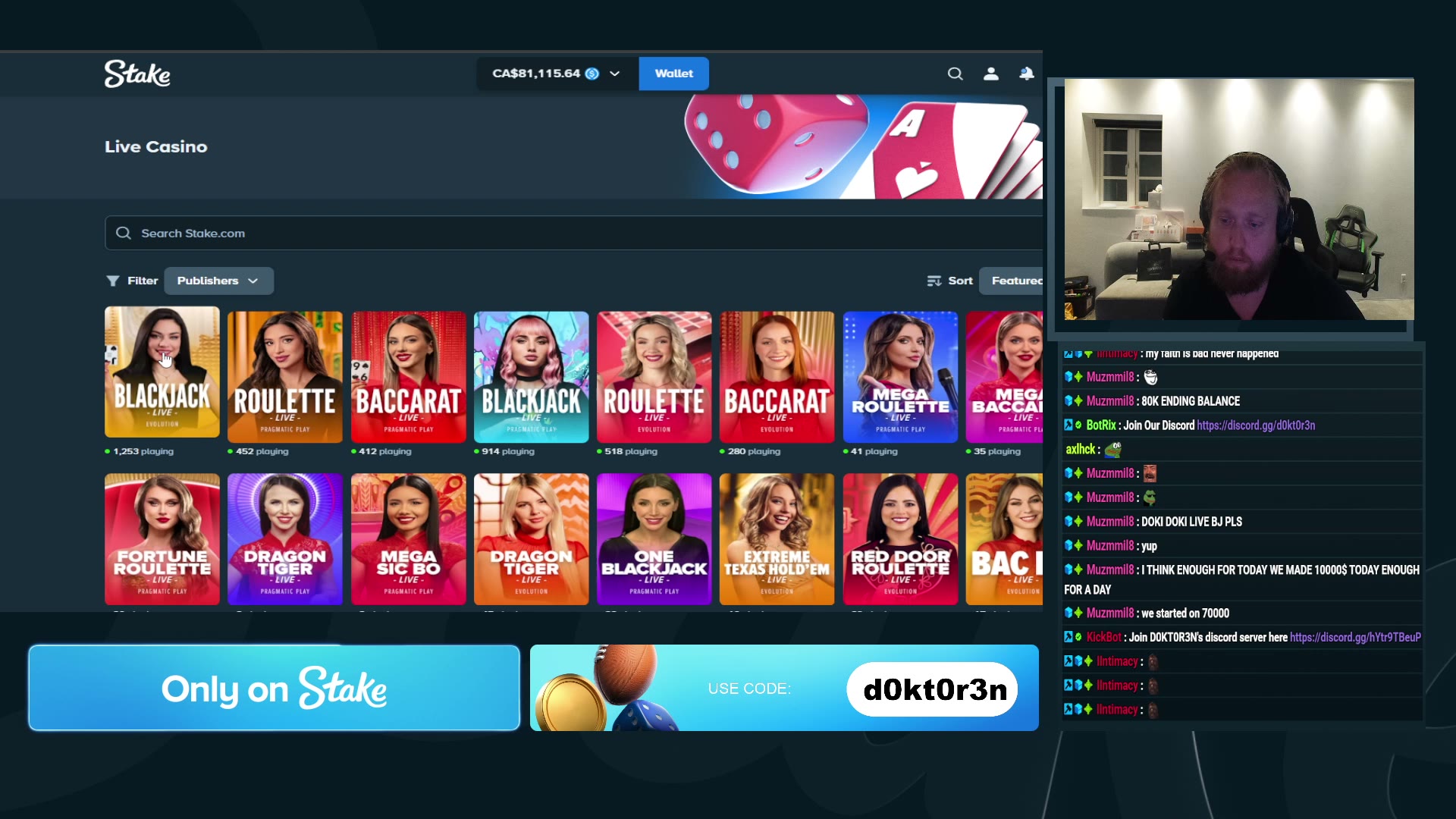Screen dimensions: 1456x819
Task: Click the frog emote in axlhck's message
Action: [1112, 450]
